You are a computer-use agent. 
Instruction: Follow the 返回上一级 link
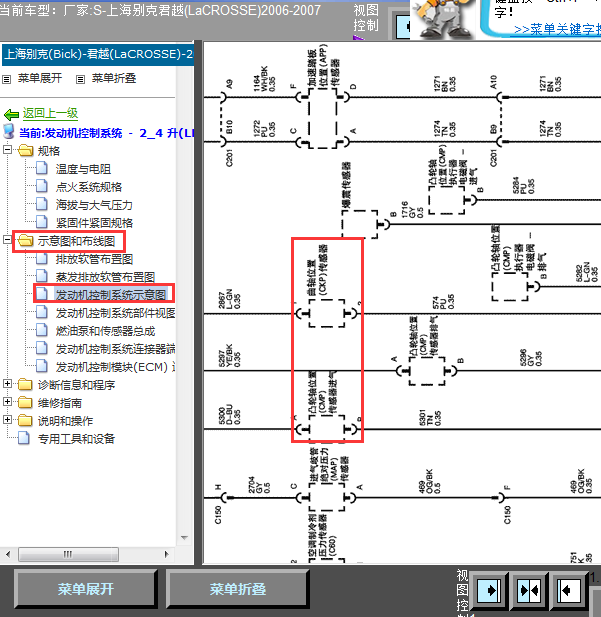pos(50,113)
